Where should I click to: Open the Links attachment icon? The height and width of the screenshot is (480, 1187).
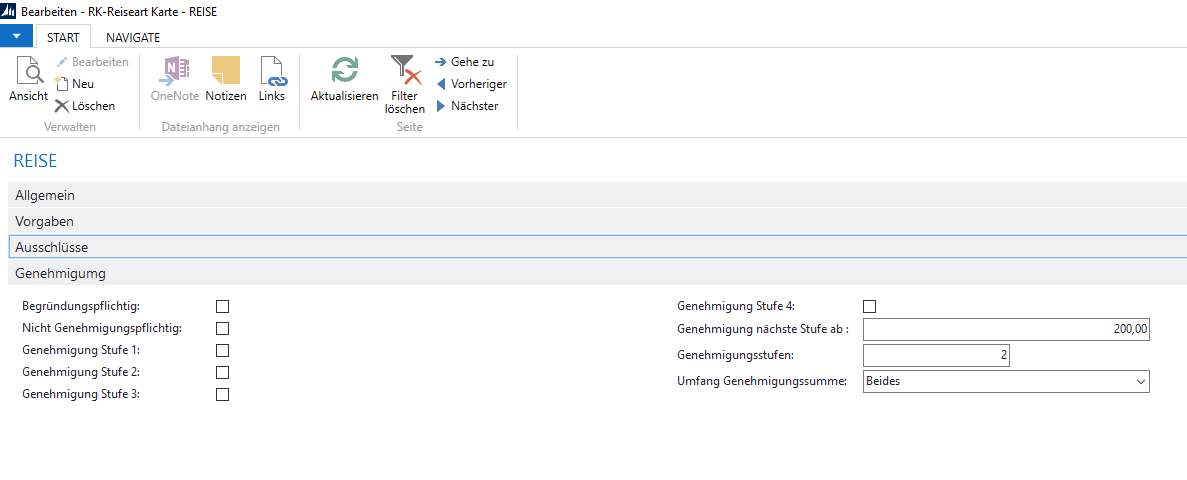point(272,73)
